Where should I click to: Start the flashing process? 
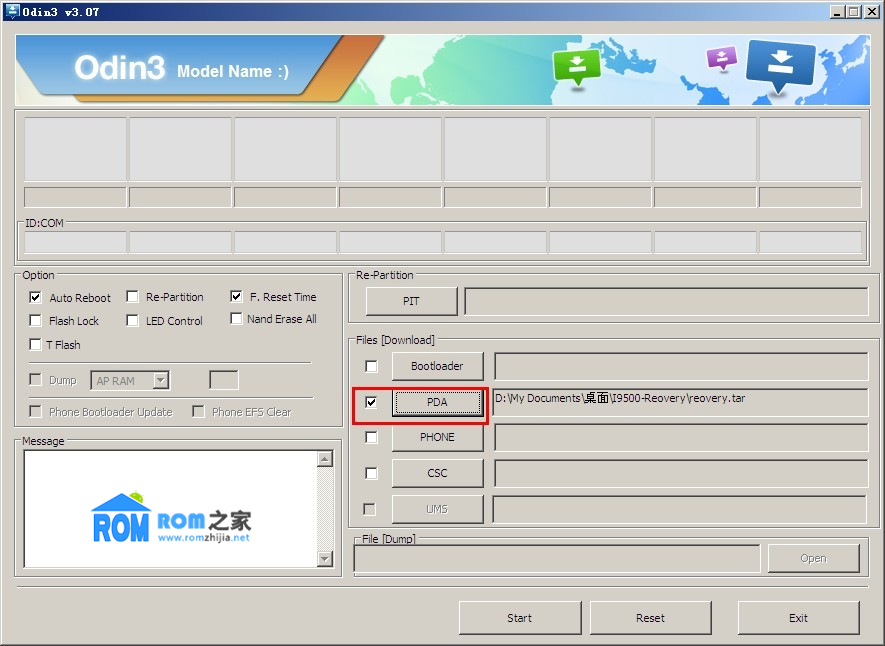[x=520, y=618]
